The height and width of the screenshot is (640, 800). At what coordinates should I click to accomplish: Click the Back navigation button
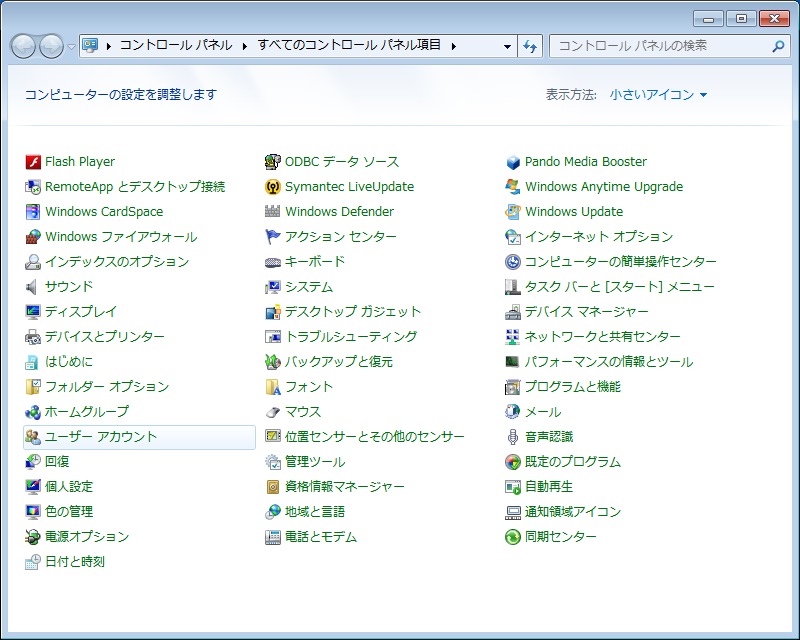23,46
